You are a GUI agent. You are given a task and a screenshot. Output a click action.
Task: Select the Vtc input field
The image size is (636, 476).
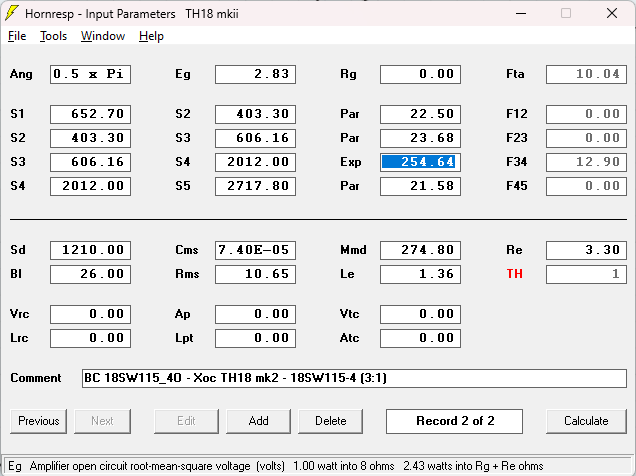(420, 314)
